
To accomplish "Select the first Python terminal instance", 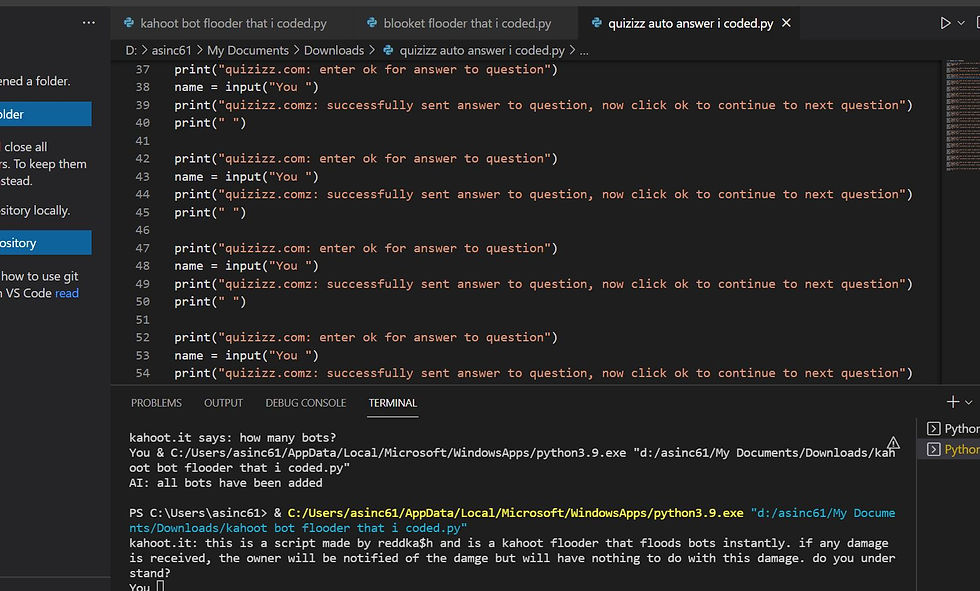I will coord(951,429).
